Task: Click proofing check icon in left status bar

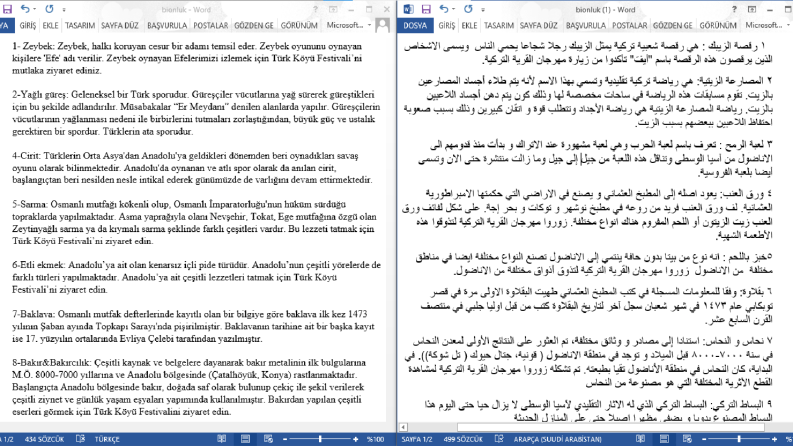Action: 80,439
